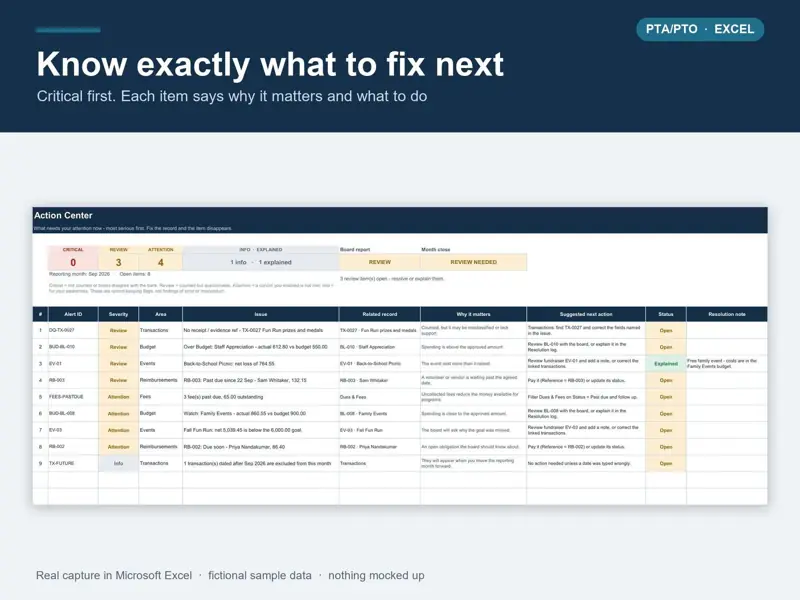Click the Open status cell for DQ-TX-0027

pyautogui.click(x=666, y=331)
